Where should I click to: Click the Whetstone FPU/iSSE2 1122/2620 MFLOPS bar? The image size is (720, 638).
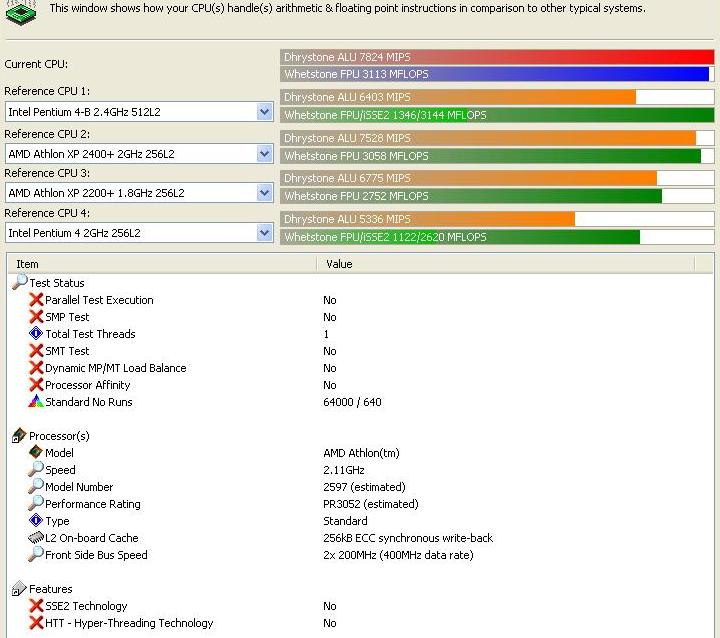click(497, 237)
